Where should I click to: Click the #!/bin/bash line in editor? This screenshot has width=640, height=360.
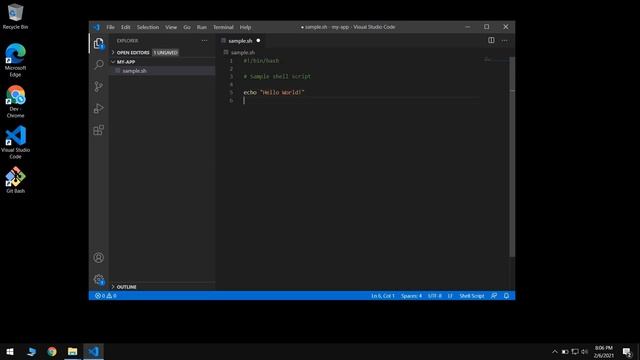[x=261, y=61]
